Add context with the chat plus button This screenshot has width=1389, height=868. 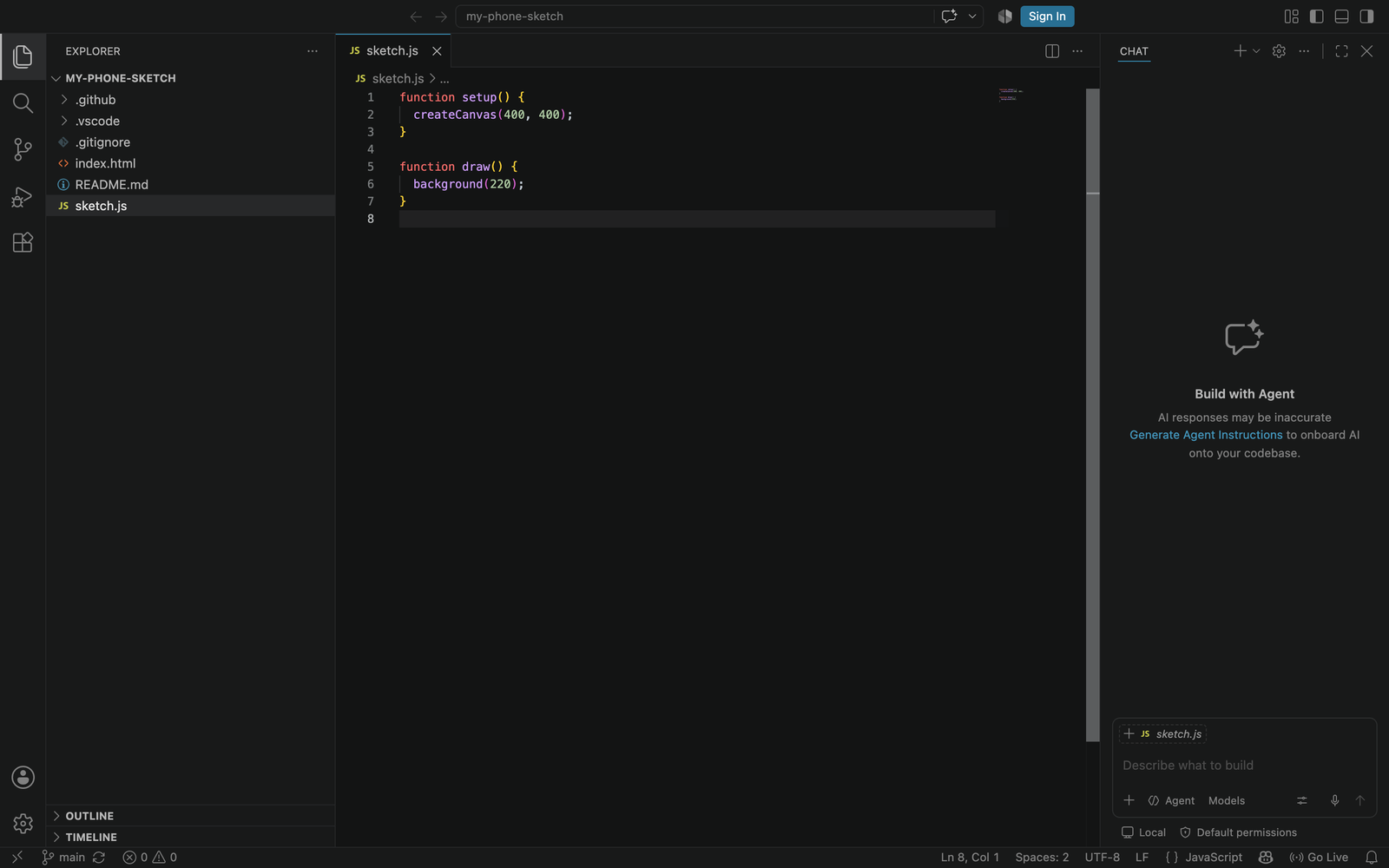point(1129,800)
